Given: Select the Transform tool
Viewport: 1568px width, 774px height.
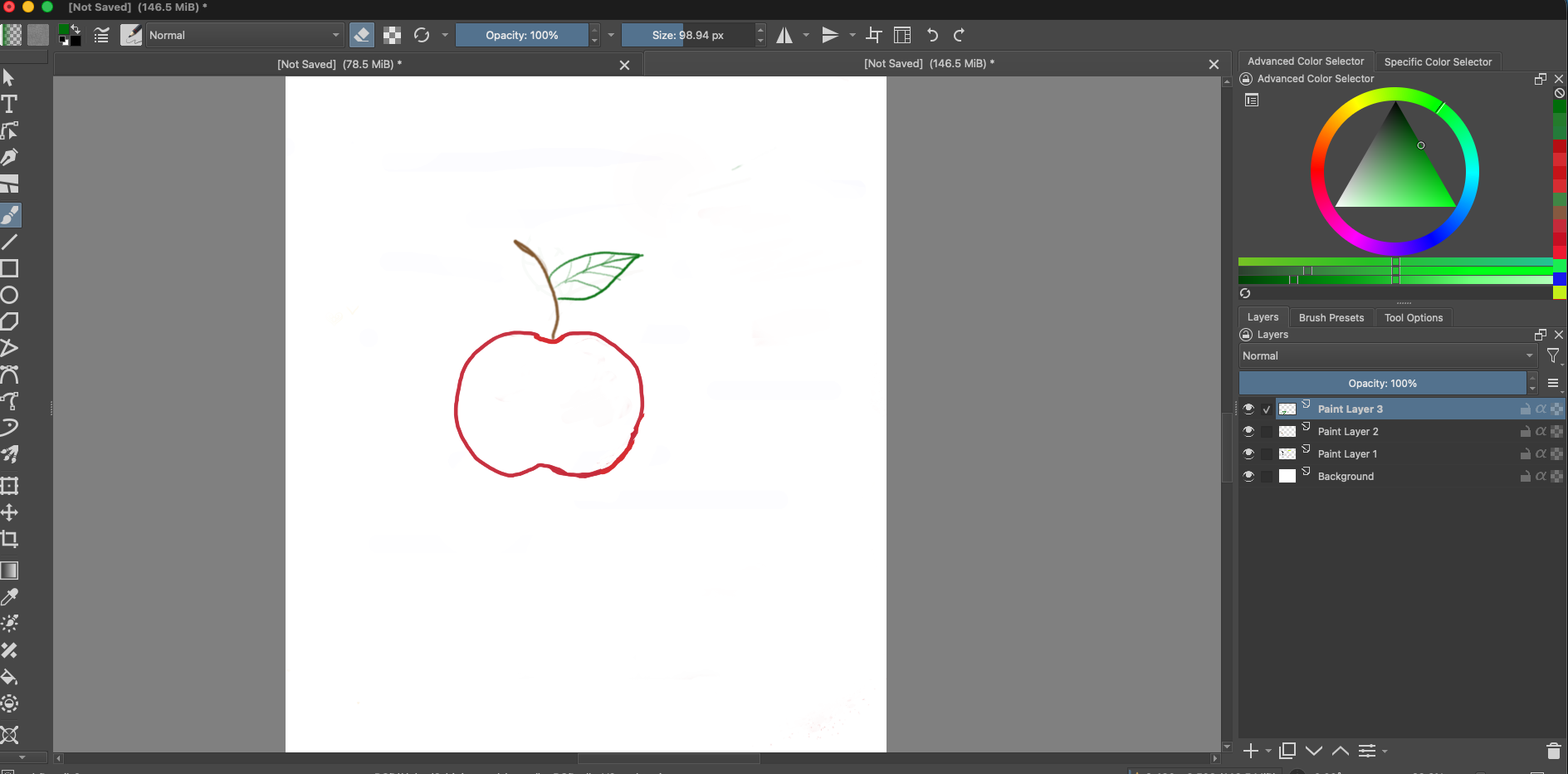Looking at the screenshot, I should point(9,486).
